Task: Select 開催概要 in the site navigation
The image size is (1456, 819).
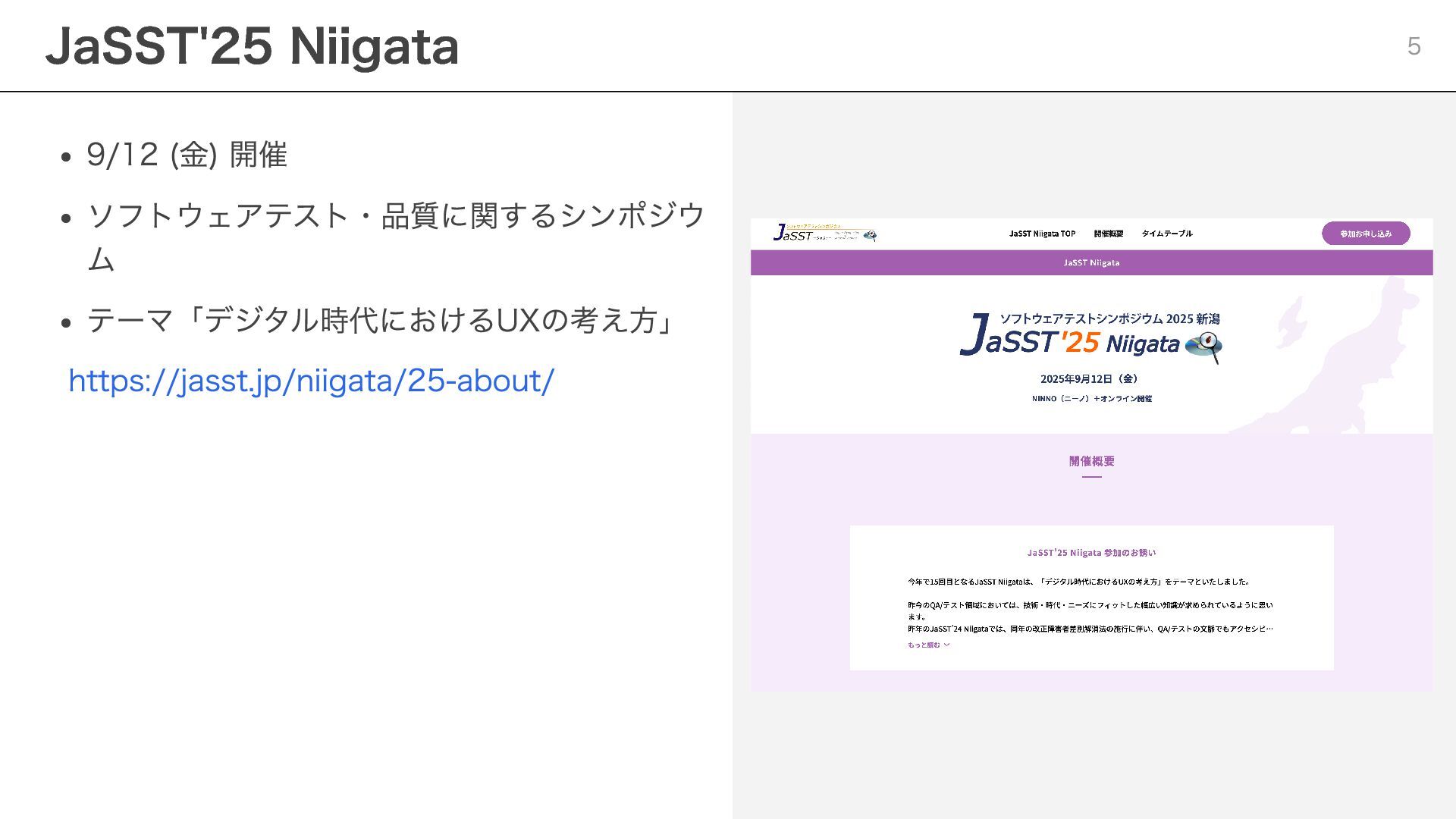Action: click(x=1108, y=234)
